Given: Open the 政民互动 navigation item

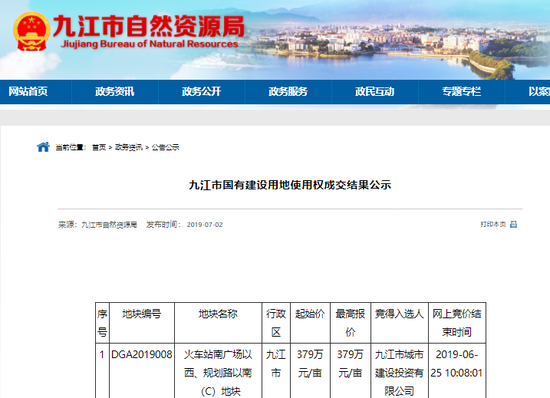Looking at the screenshot, I should (x=375, y=92).
